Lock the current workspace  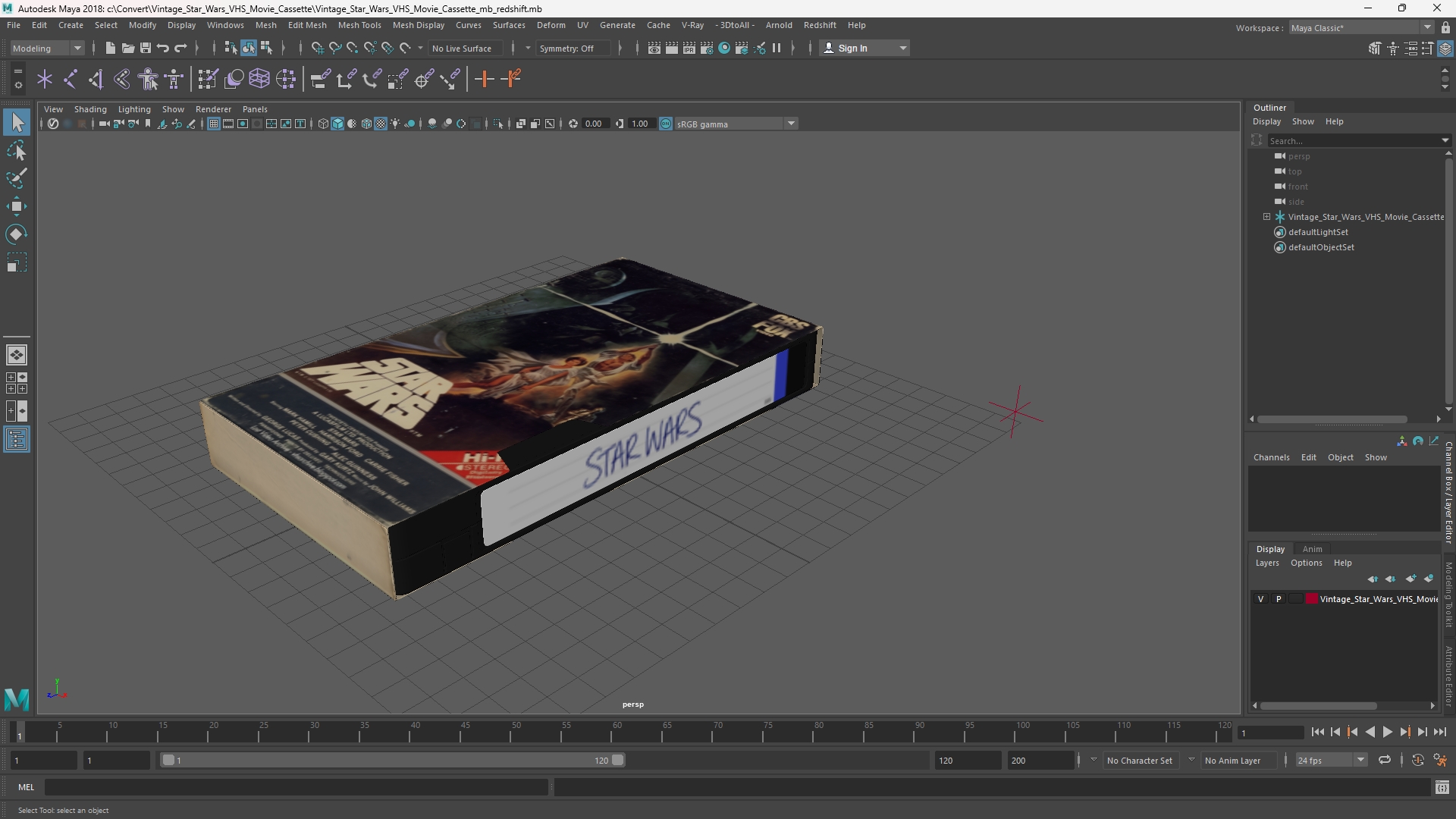pyautogui.click(x=1445, y=28)
